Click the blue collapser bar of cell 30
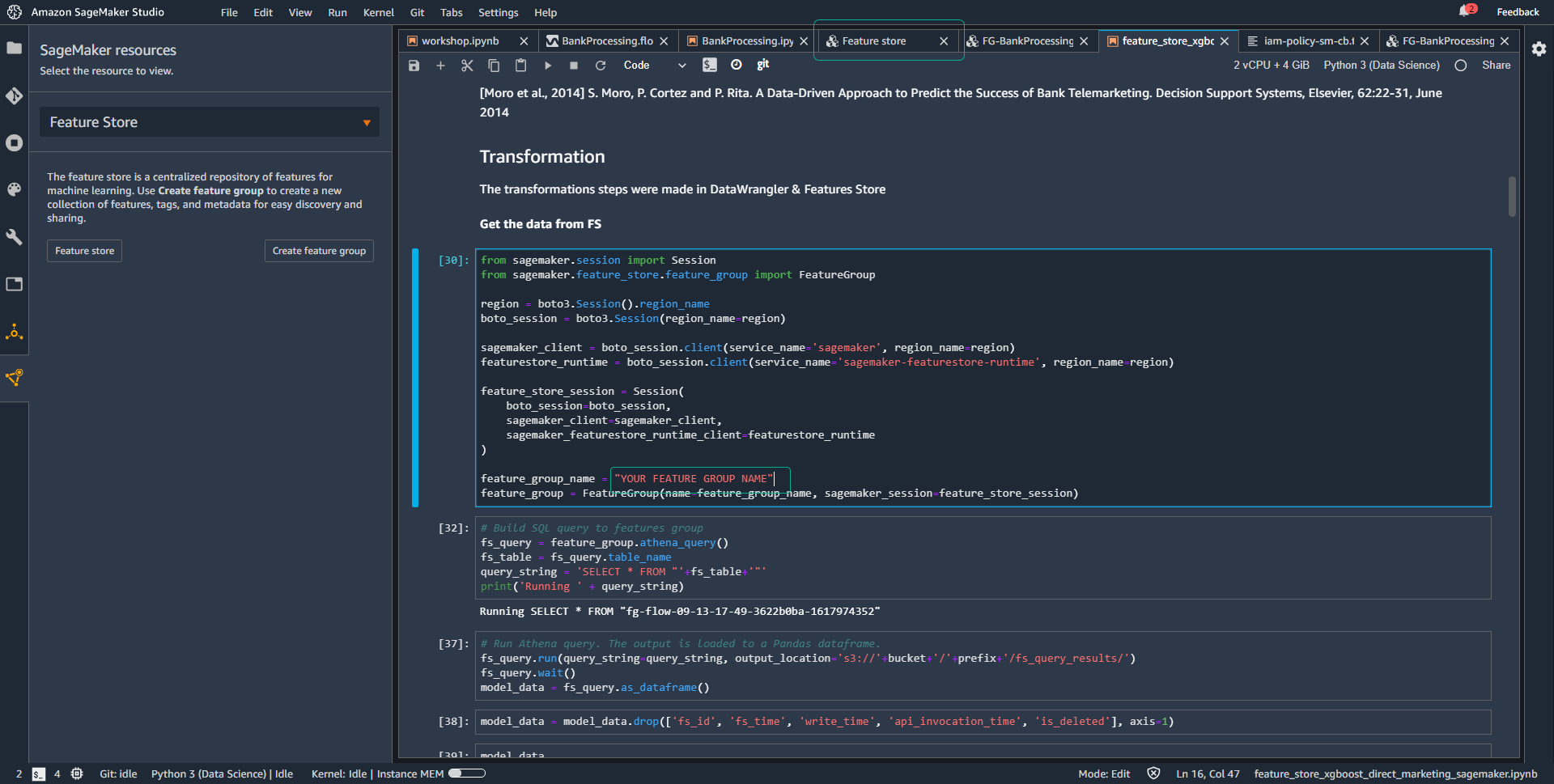The height and width of the screenshot is (784, 1554). (415, 378)
